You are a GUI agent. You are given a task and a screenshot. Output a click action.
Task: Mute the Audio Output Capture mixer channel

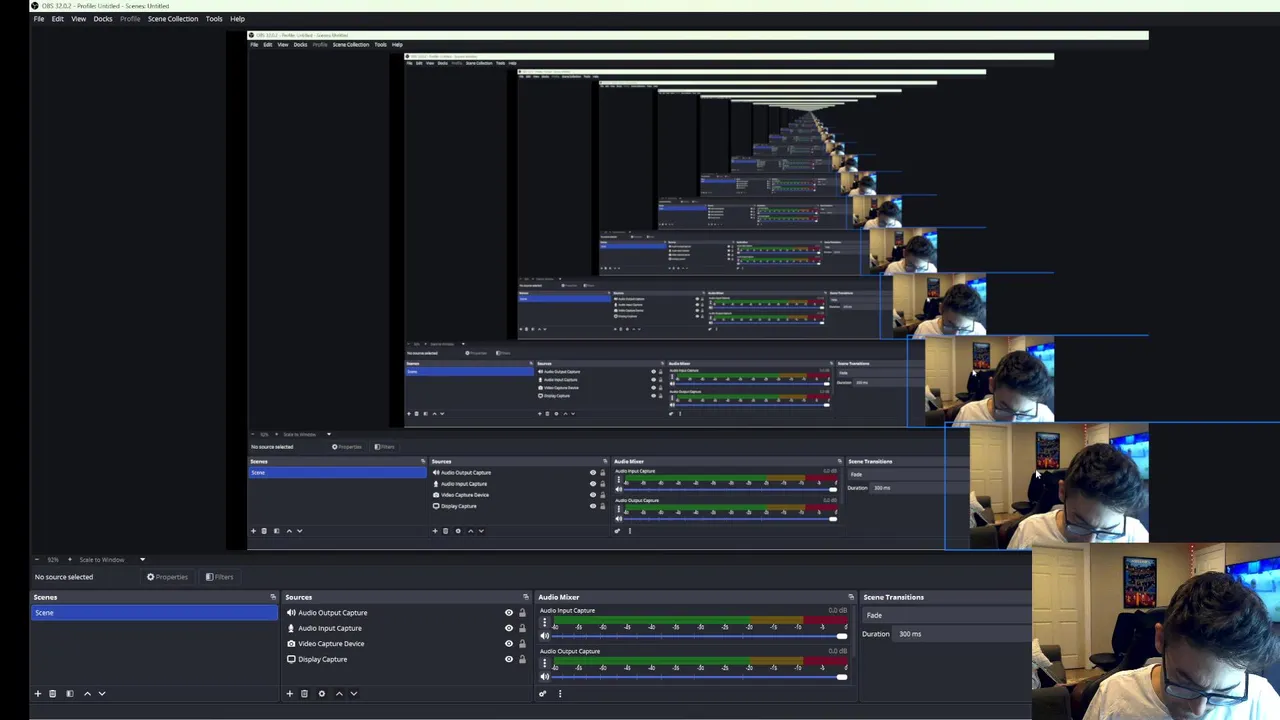pos(545,677)
